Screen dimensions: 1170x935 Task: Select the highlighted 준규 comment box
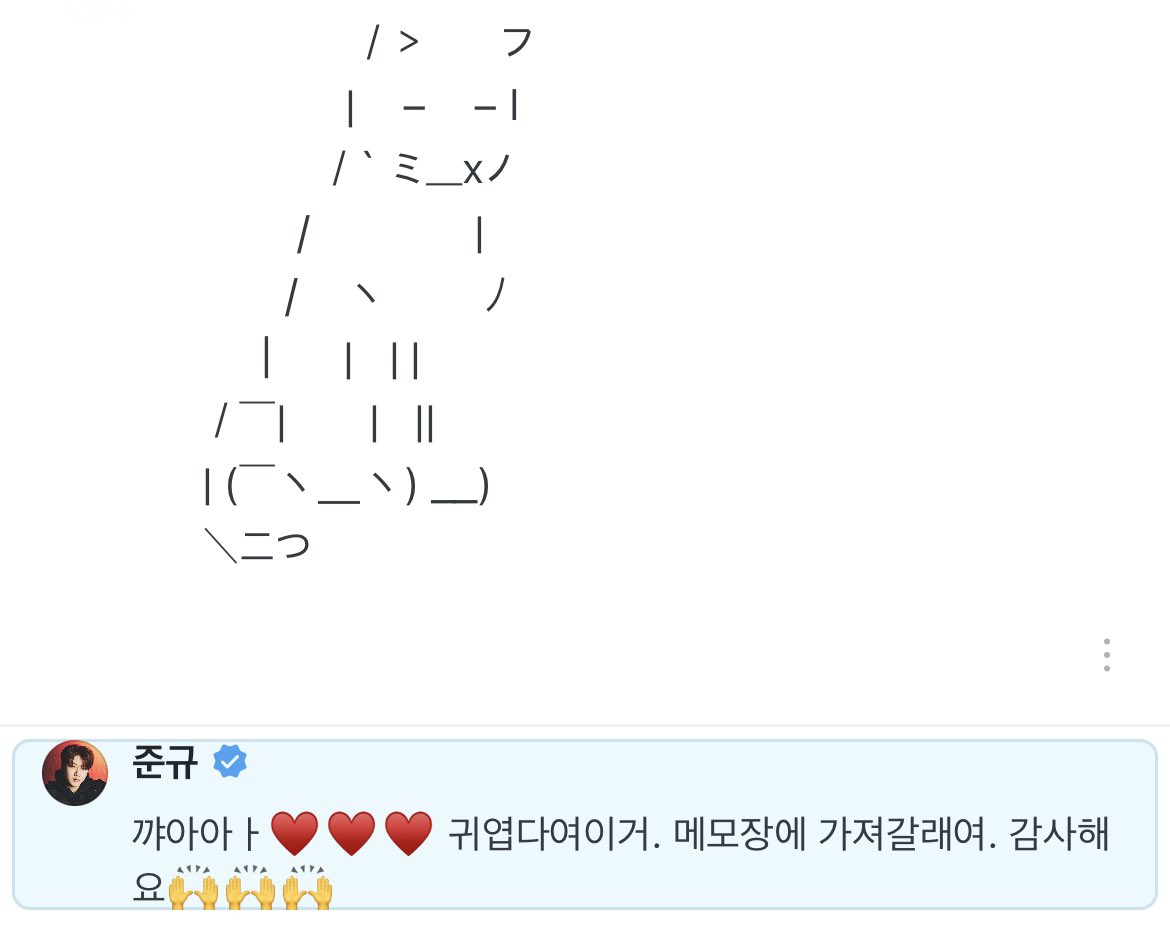click(x=585, y=825)
